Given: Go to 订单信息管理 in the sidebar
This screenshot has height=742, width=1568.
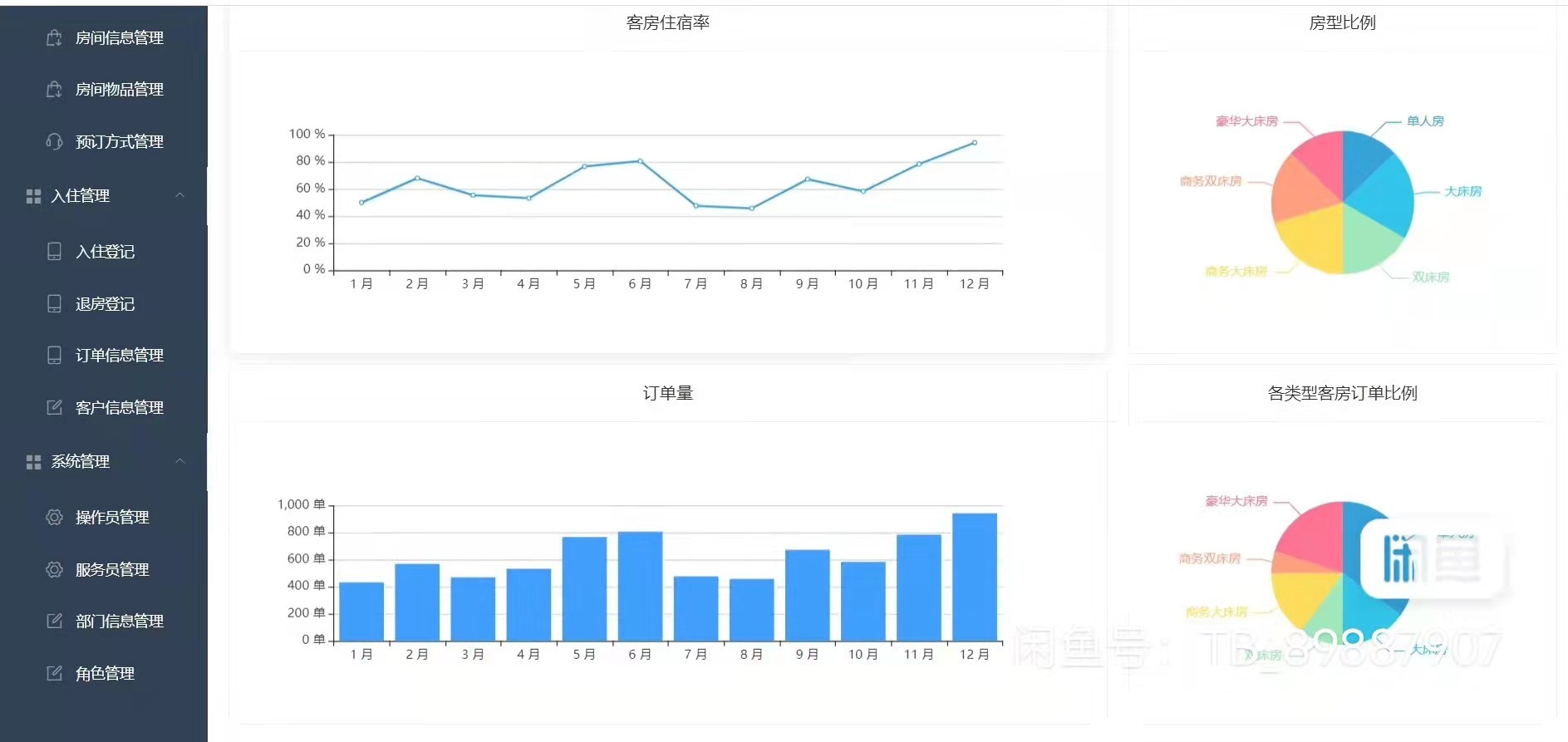Looking at the screenshot, I should tap(120, 356).
